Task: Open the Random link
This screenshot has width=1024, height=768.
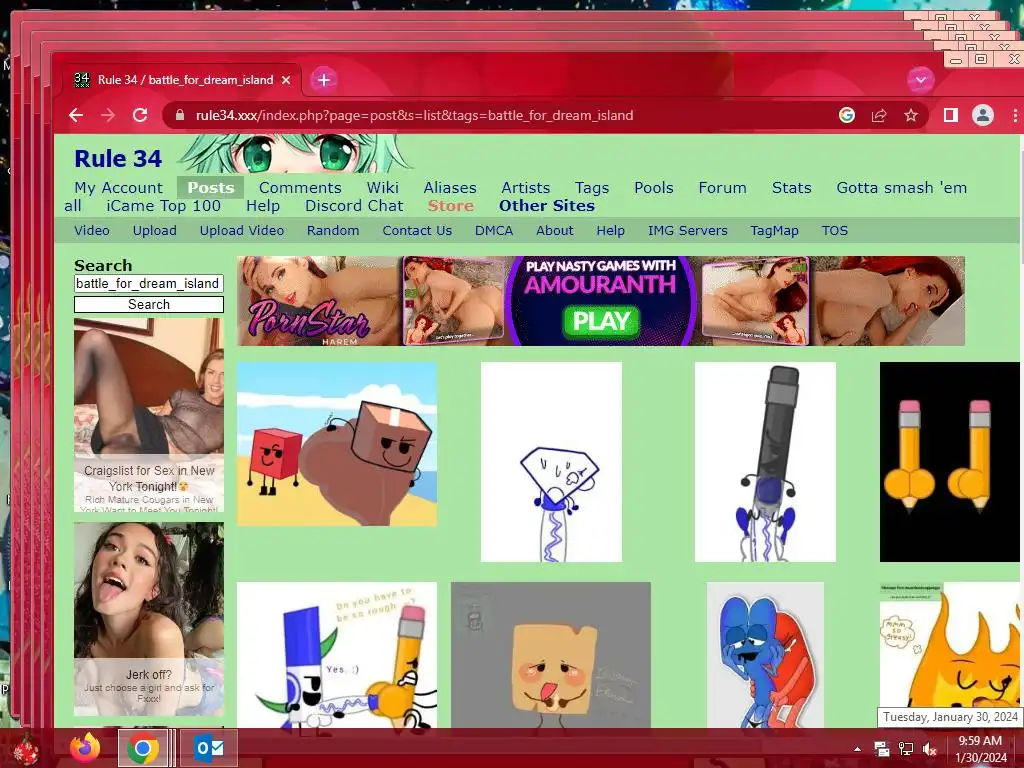Action: tap(333, 231)
